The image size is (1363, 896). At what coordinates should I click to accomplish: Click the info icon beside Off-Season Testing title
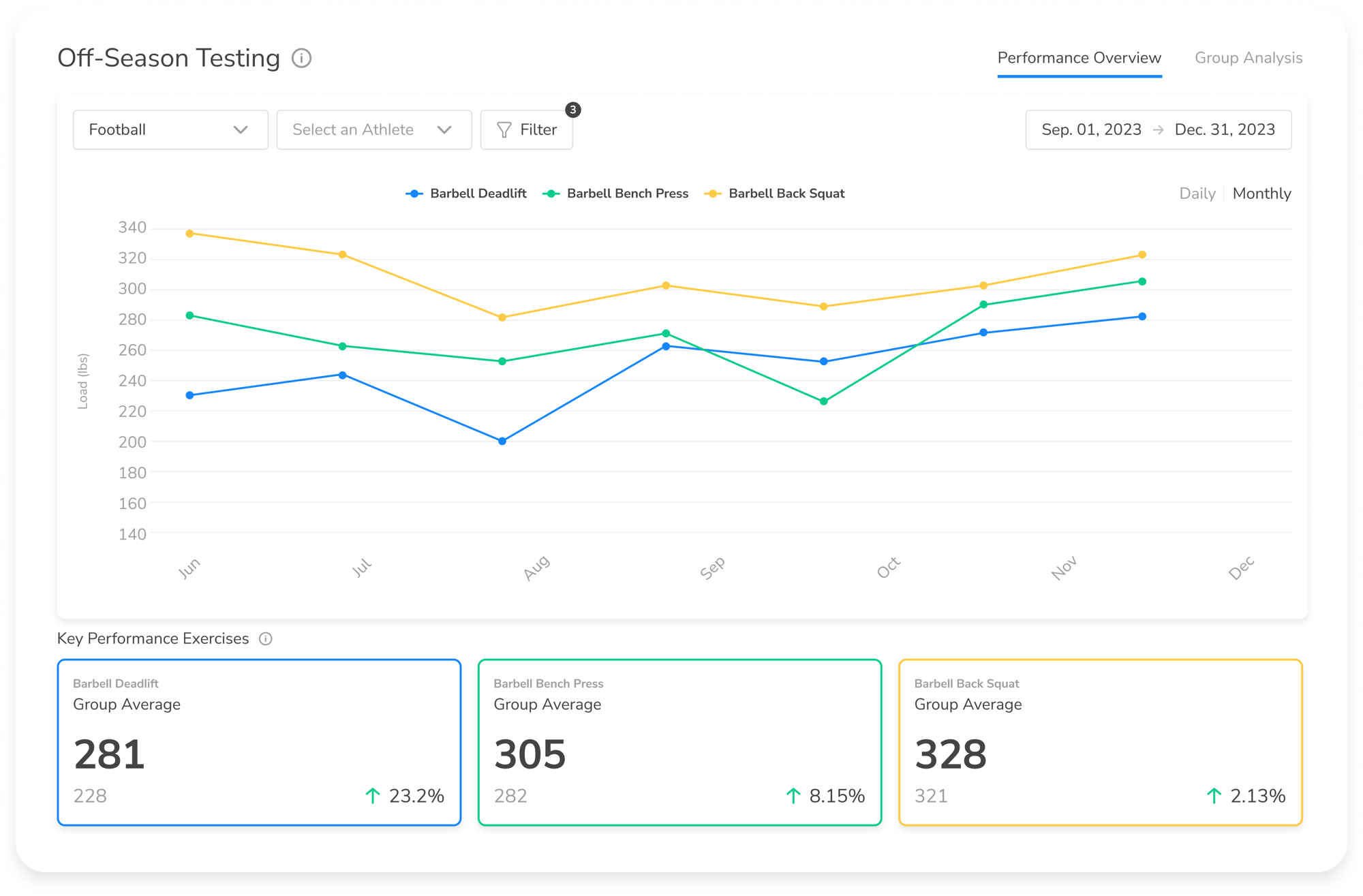pos(301,59)
